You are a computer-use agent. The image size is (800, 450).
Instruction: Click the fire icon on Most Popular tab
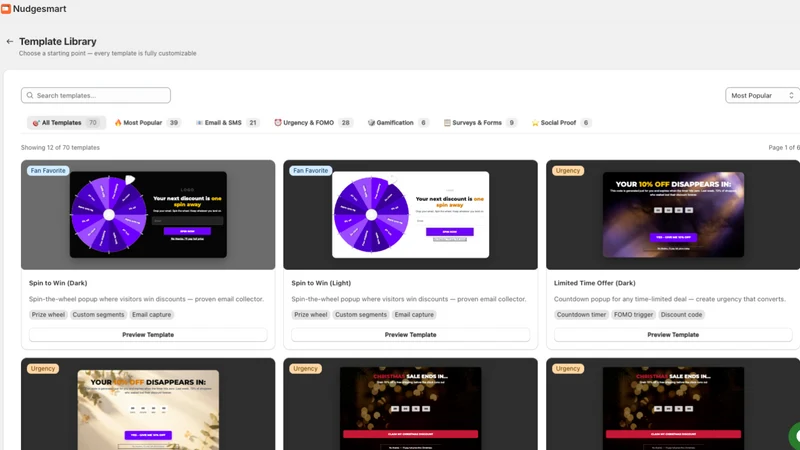click(118, 122)
